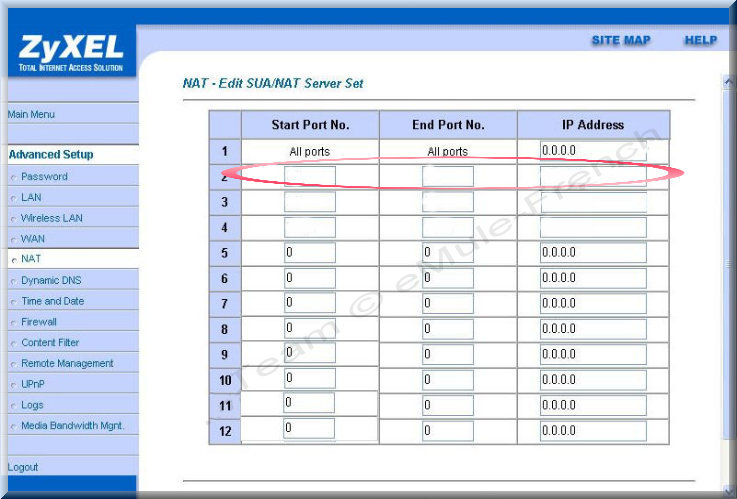Focus End Port field in row 8

coord(447,329)
